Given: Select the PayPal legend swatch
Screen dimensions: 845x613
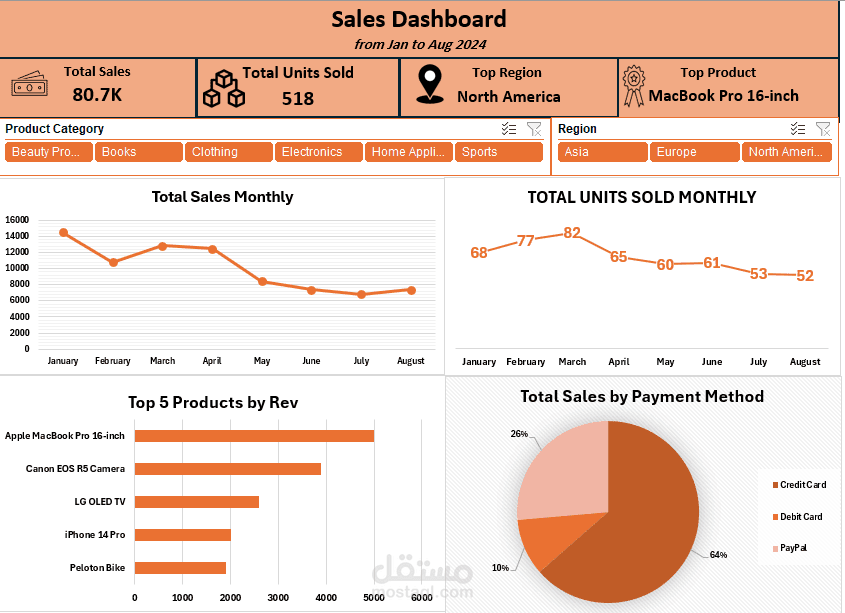Looking at the screenshot, I should [775, 548].
